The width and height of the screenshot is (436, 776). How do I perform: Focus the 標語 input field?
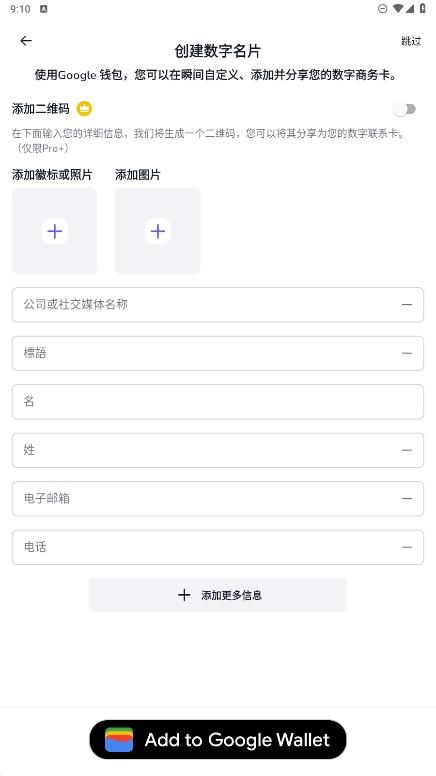click(218, 353)
